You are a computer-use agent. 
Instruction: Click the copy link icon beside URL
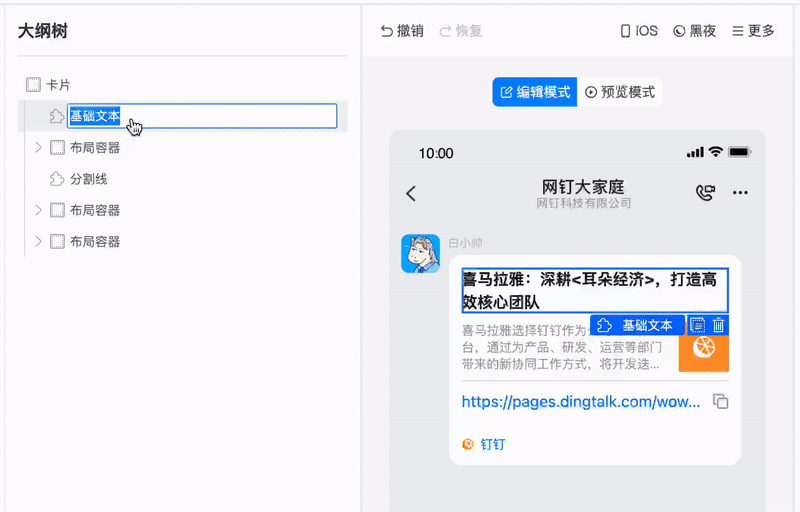(720, 401)
